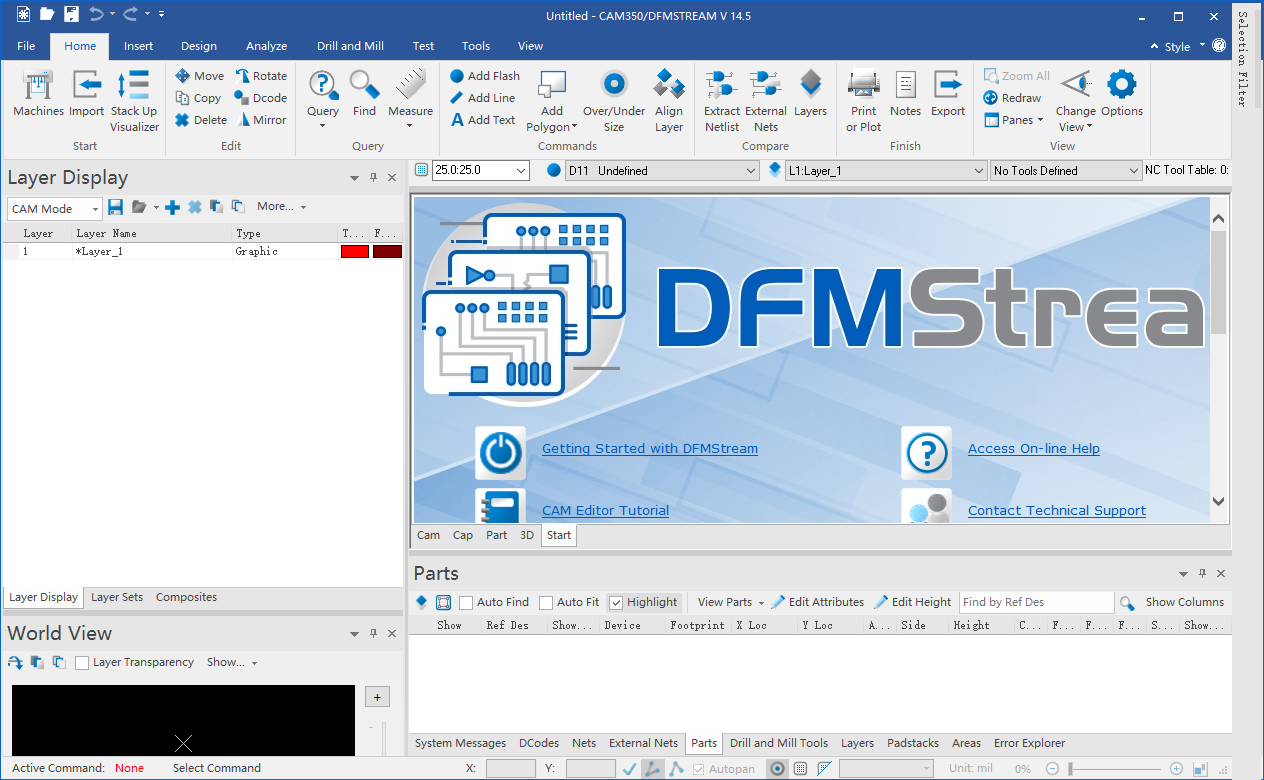Viewport: 1264px width, 780px height.
Task: Toggle the Layer Transparency checkbox
Action: tap(82, 663)
